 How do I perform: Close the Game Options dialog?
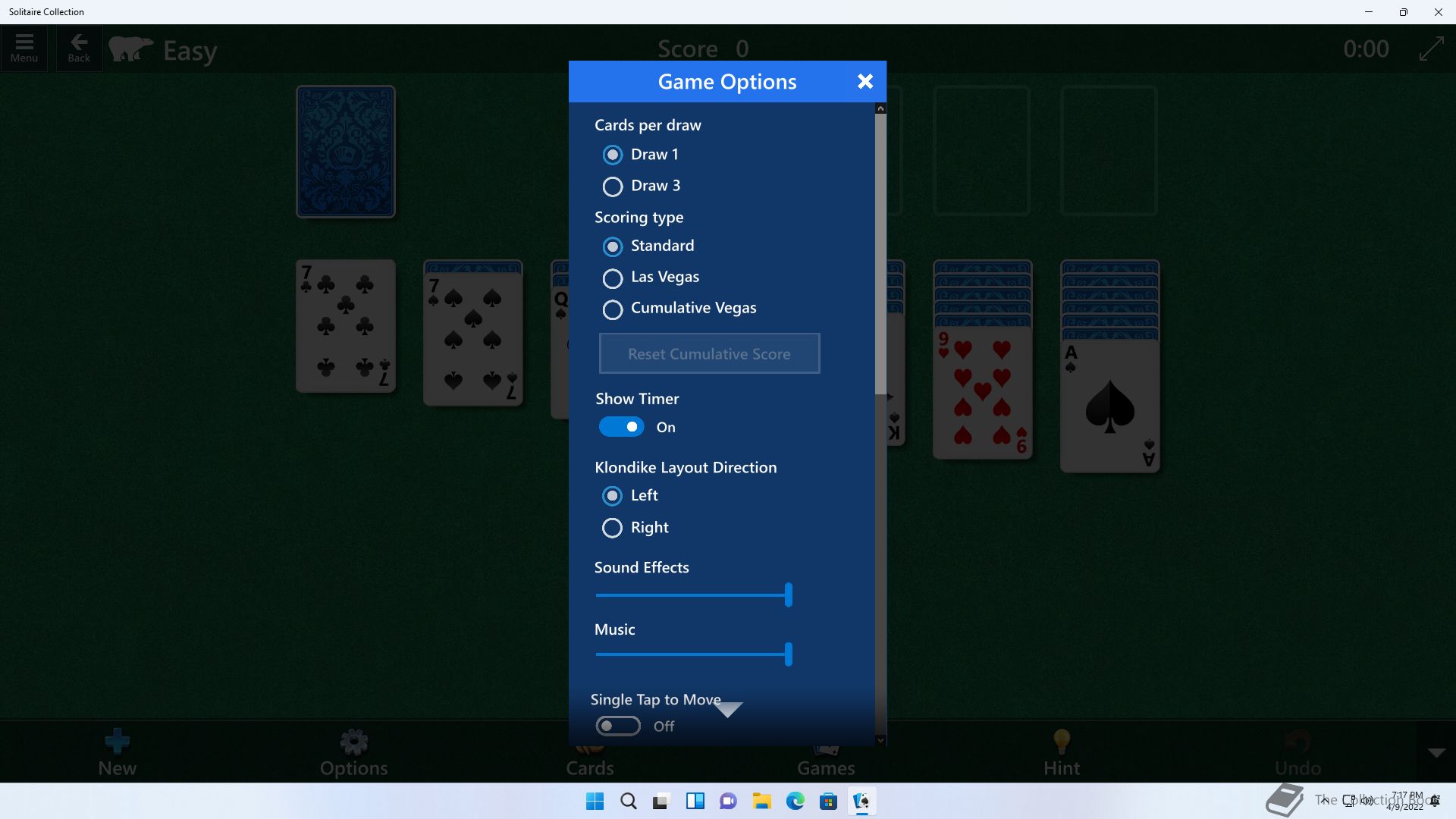864,82
